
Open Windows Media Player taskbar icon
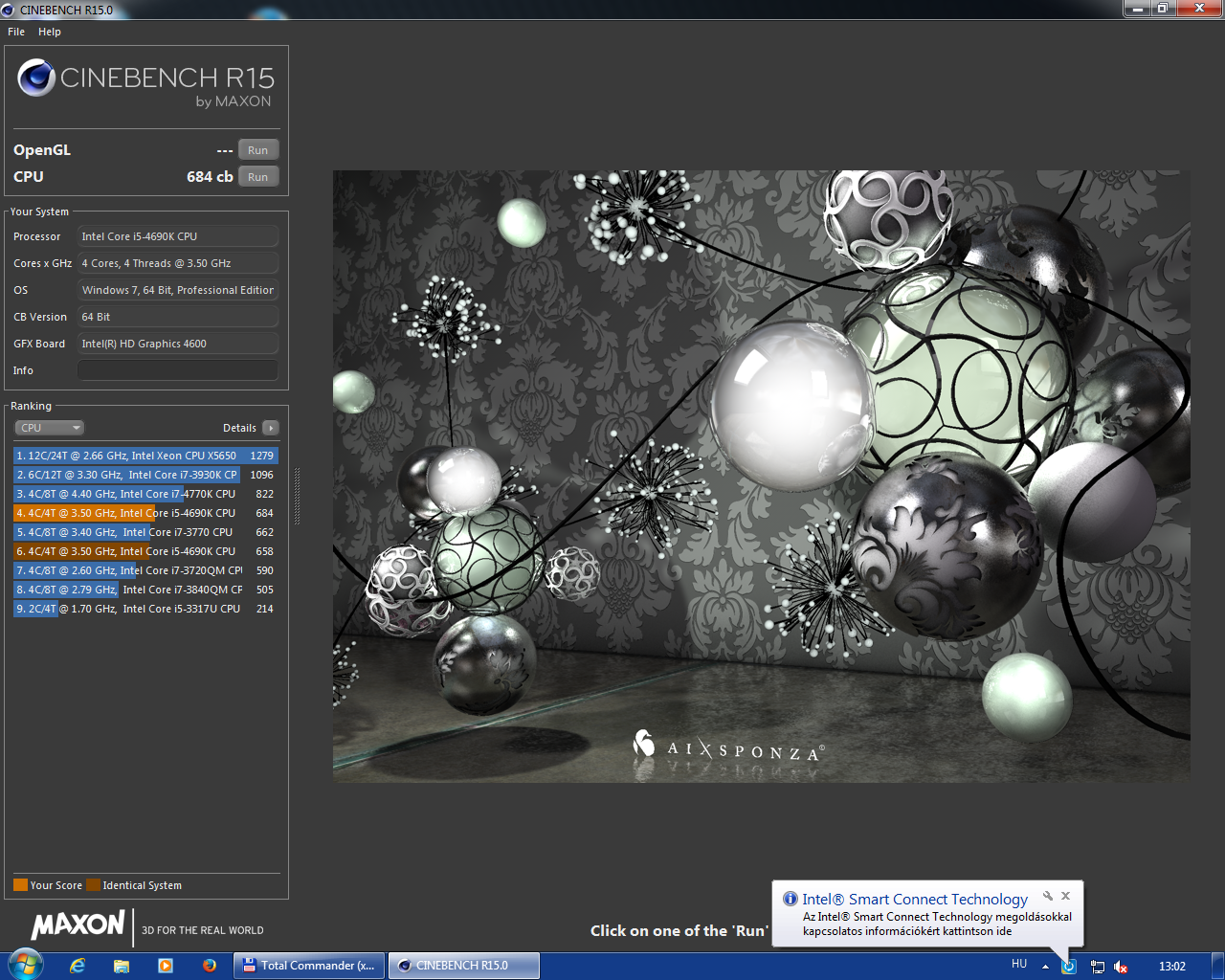pyautogui.click(x=166, y=966)
